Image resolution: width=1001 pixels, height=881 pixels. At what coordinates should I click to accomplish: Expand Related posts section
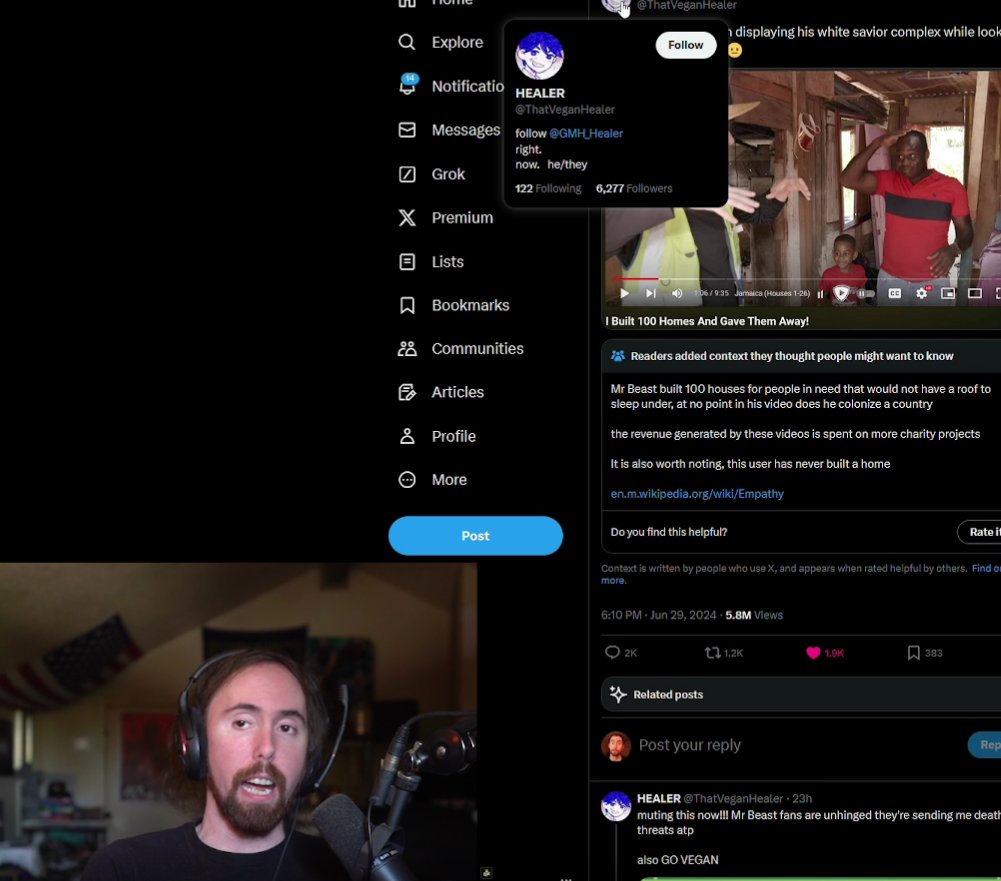tap(801, 694)
